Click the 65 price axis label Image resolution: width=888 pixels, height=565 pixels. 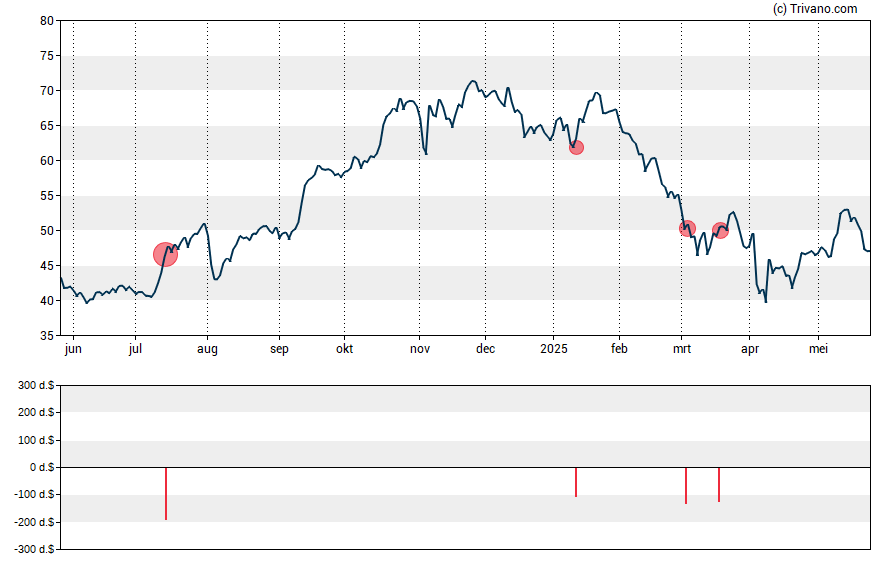(47, 126)
